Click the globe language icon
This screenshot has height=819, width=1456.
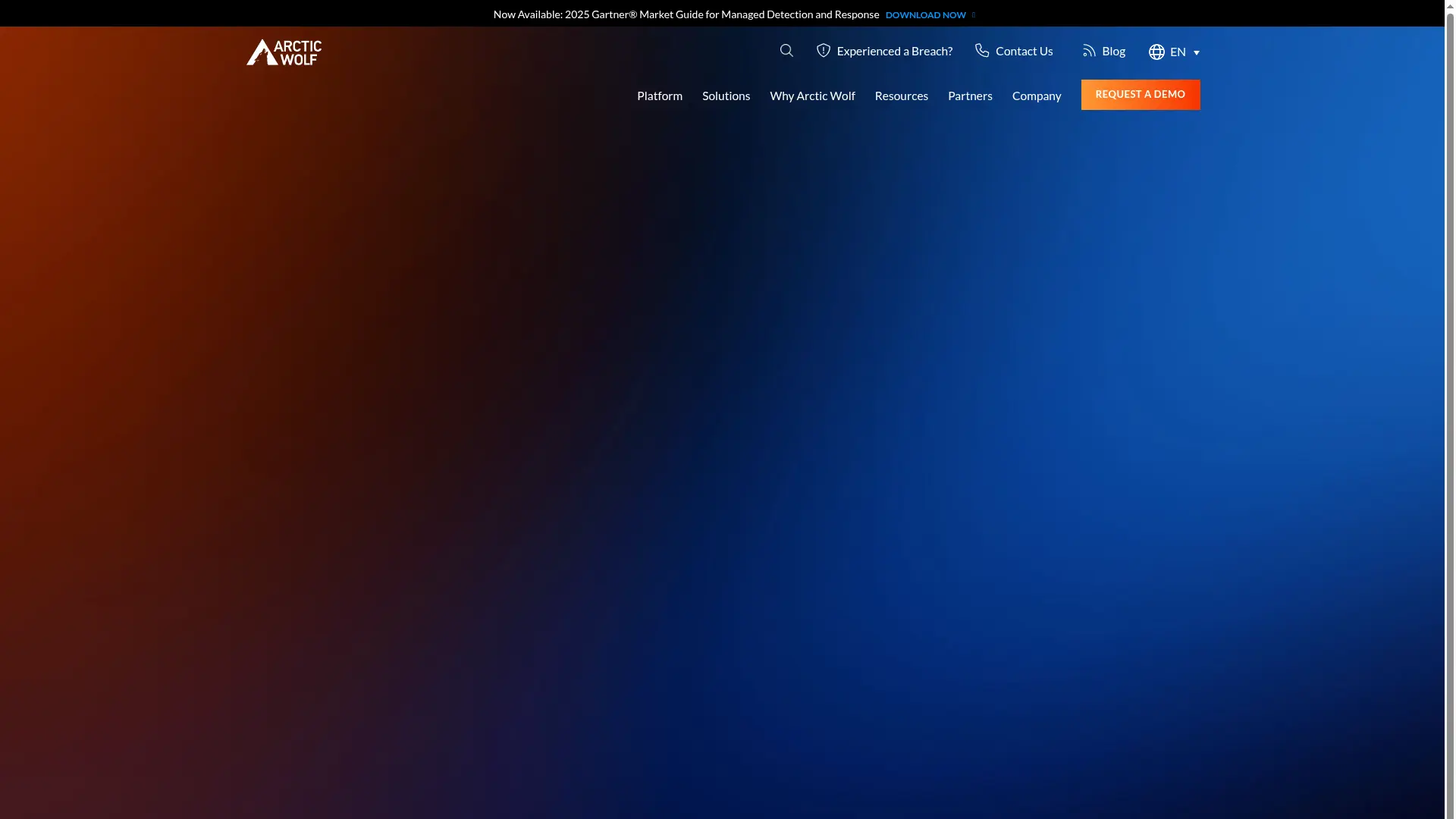tap(1156, 52)
